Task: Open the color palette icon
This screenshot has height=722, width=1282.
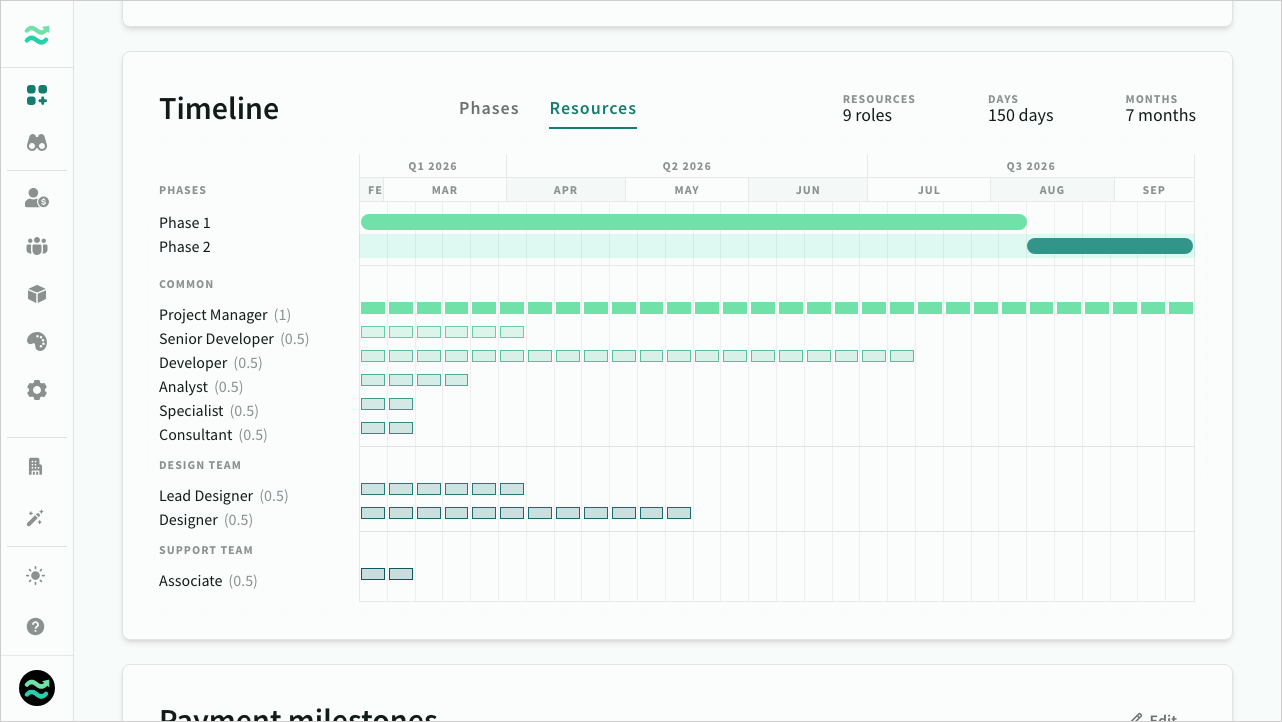Action: click(37, 342)
